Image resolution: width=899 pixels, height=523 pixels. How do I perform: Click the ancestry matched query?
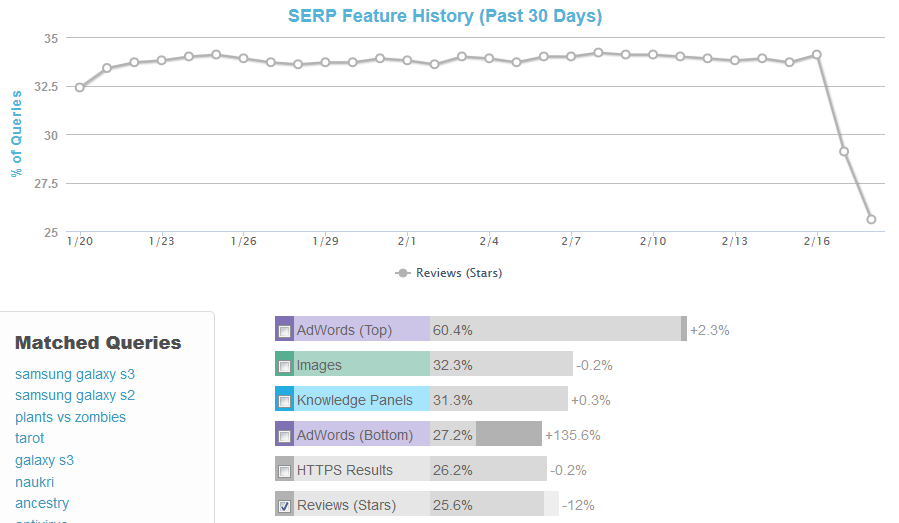coord(42,503)
